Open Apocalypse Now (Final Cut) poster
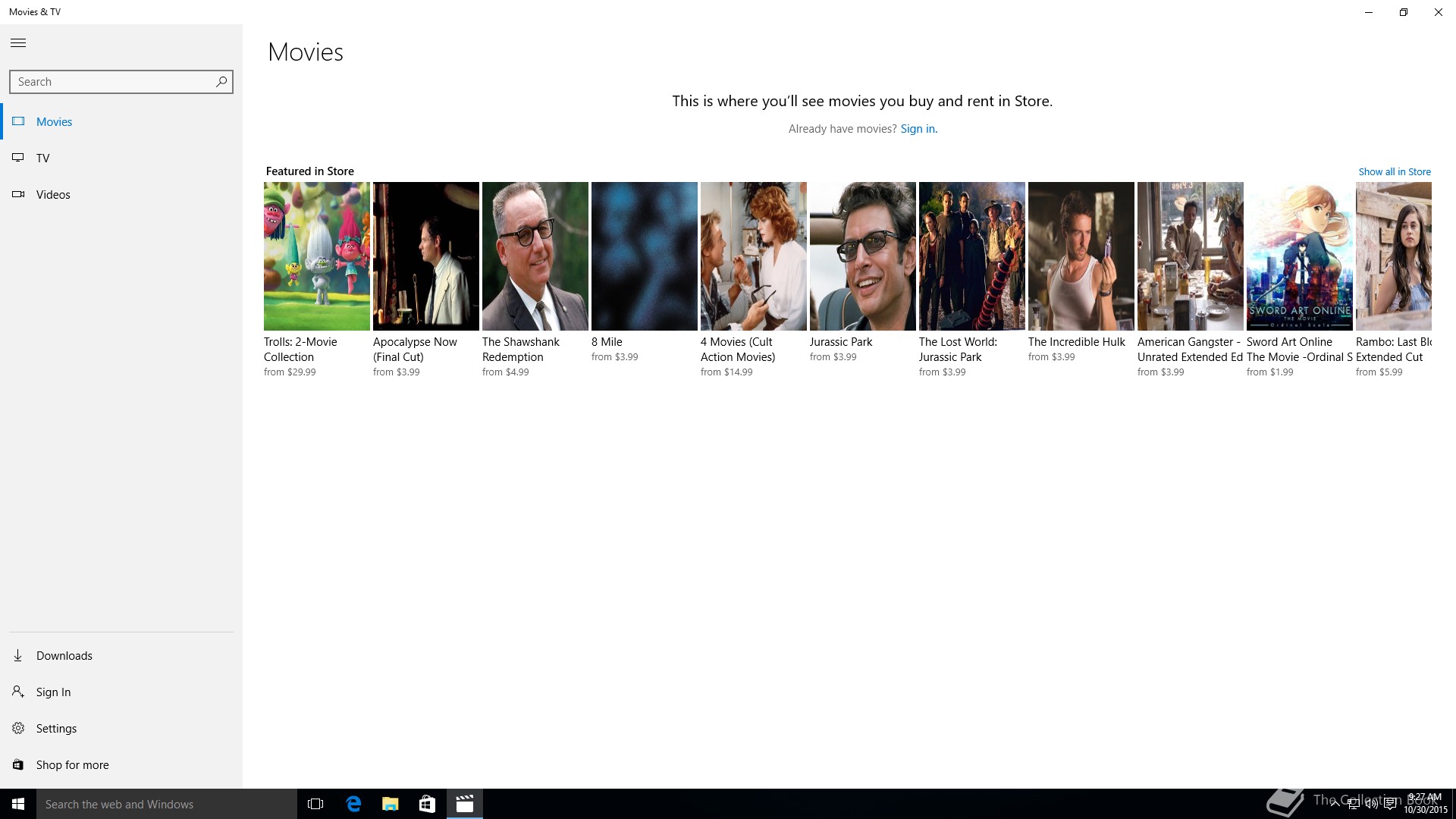1456x819 pixels. pos(426,256)
